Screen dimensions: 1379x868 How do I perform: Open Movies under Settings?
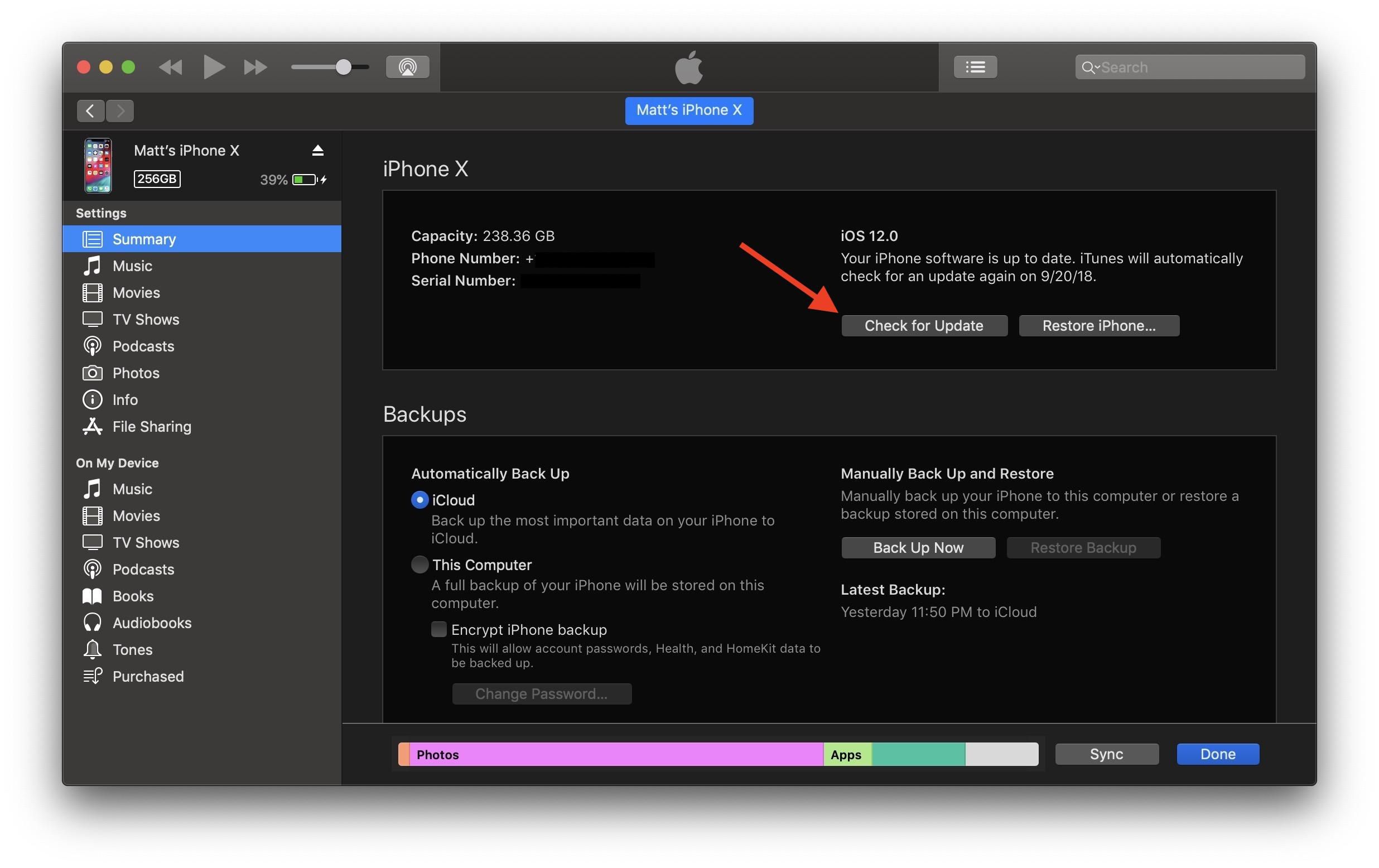pyautogui.click(x=201, y=292)
